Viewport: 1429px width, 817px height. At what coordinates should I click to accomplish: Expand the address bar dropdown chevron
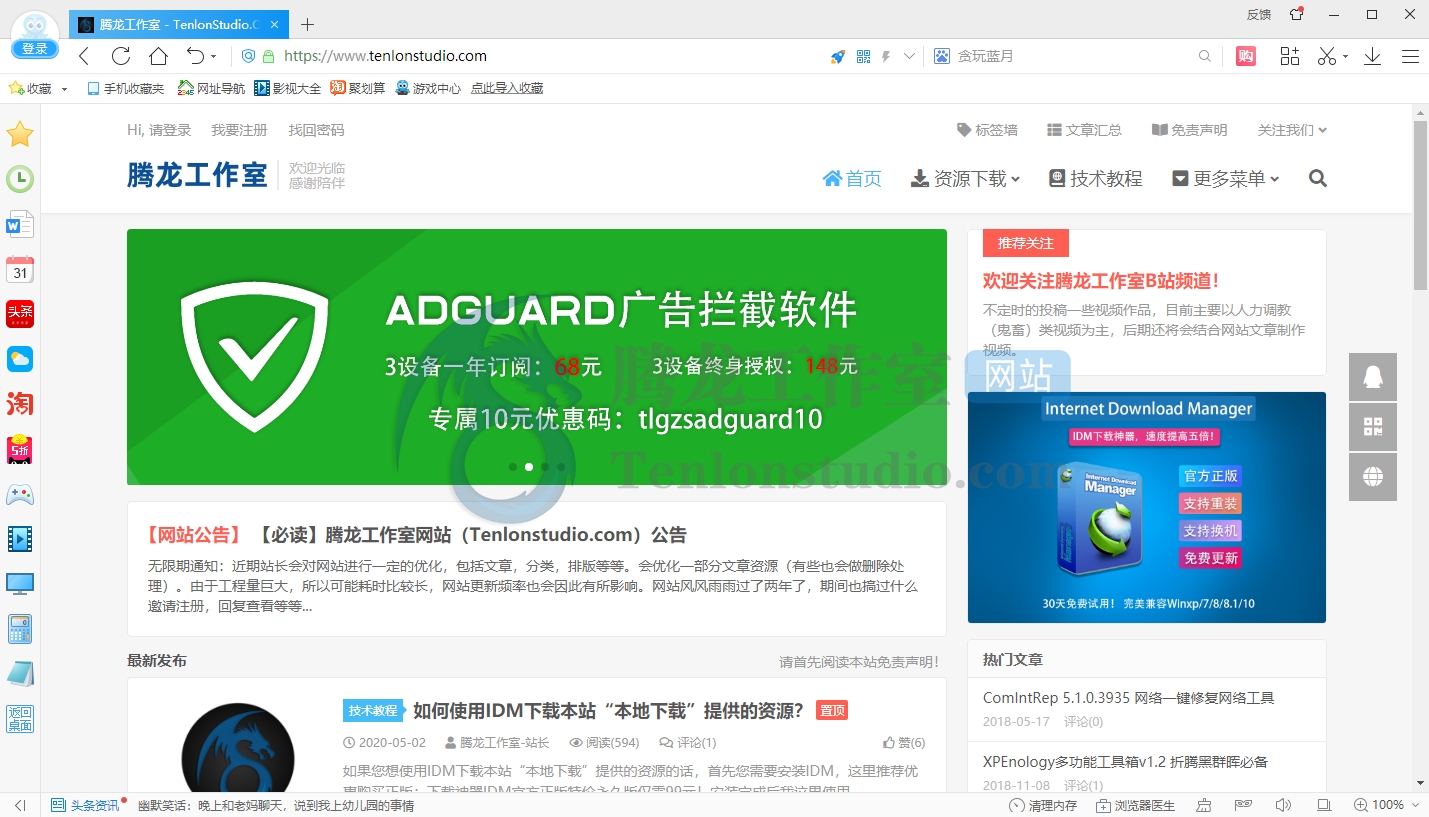click(909, 57)
